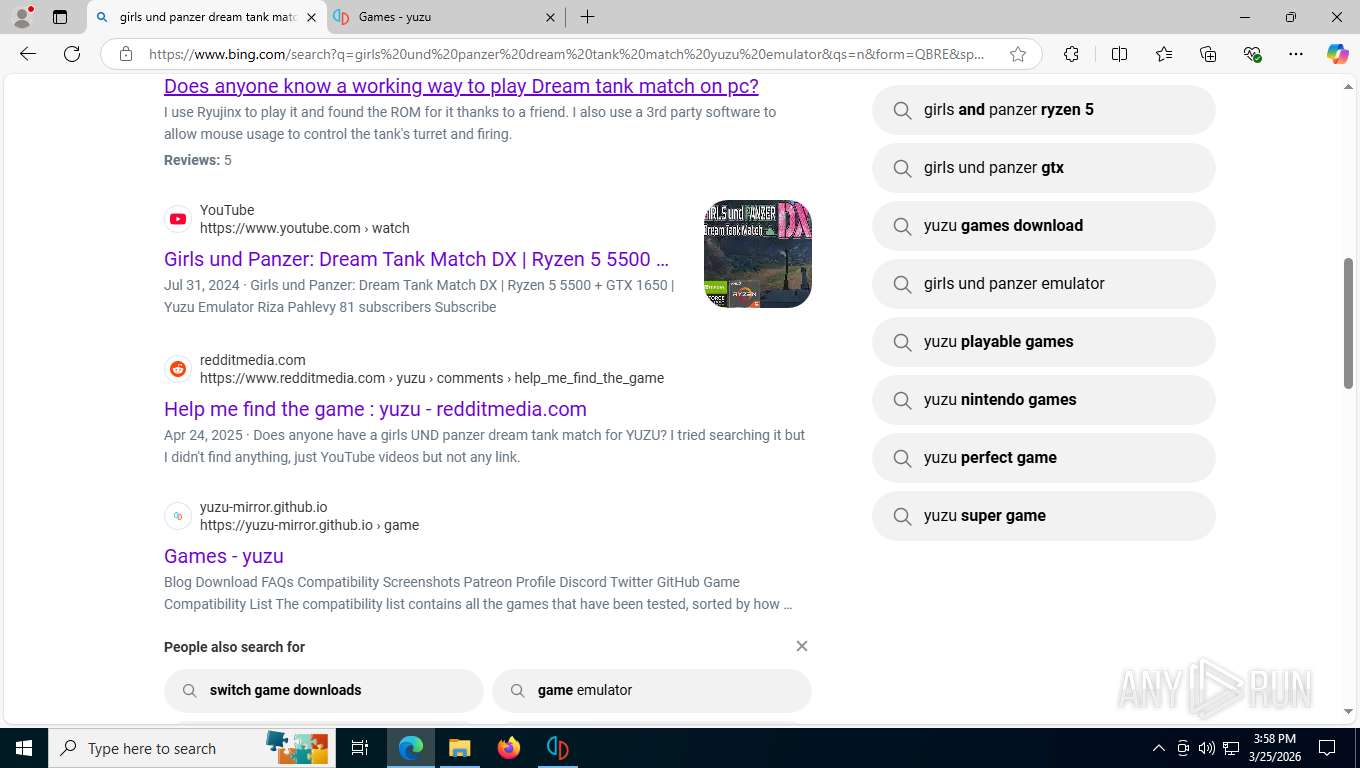Image resolution: width=1360 pixels, height=768 pixels.
Task: Refresh the current page
Action: [x=72, y=54]
